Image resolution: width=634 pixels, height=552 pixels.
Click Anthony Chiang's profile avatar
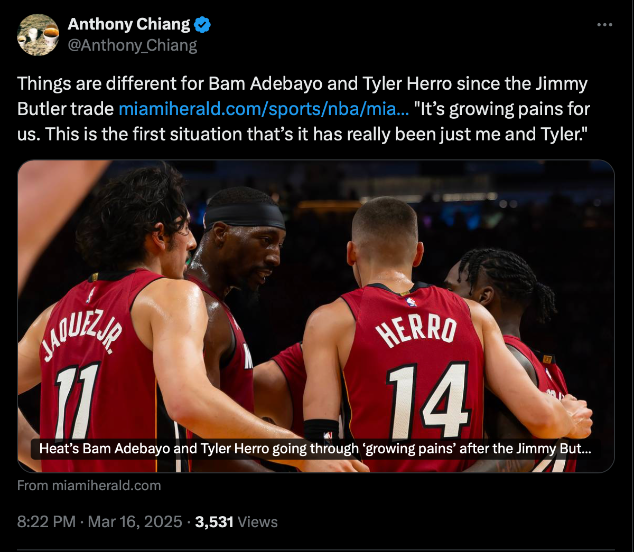[38, 35]
